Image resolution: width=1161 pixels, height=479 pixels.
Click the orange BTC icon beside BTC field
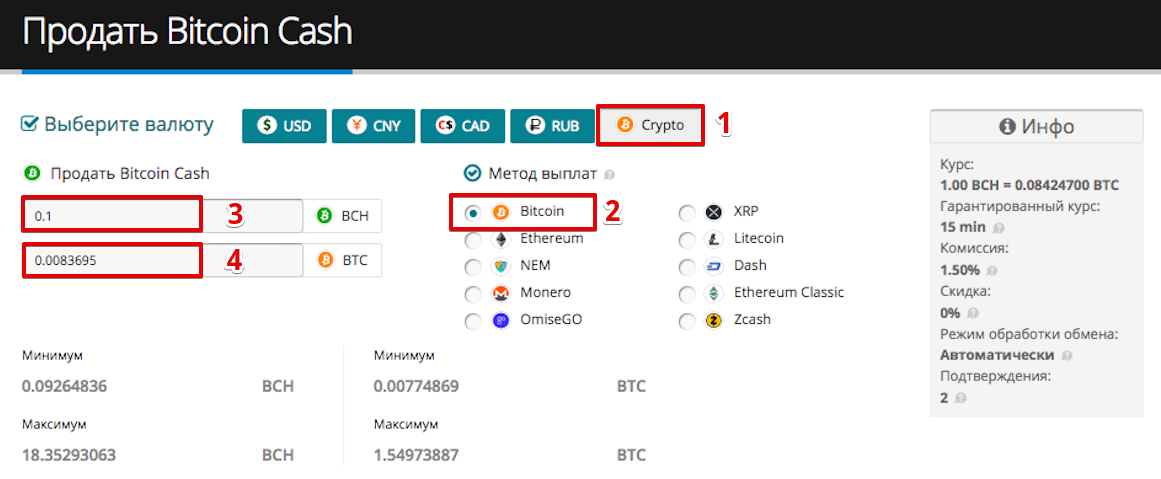324,261
